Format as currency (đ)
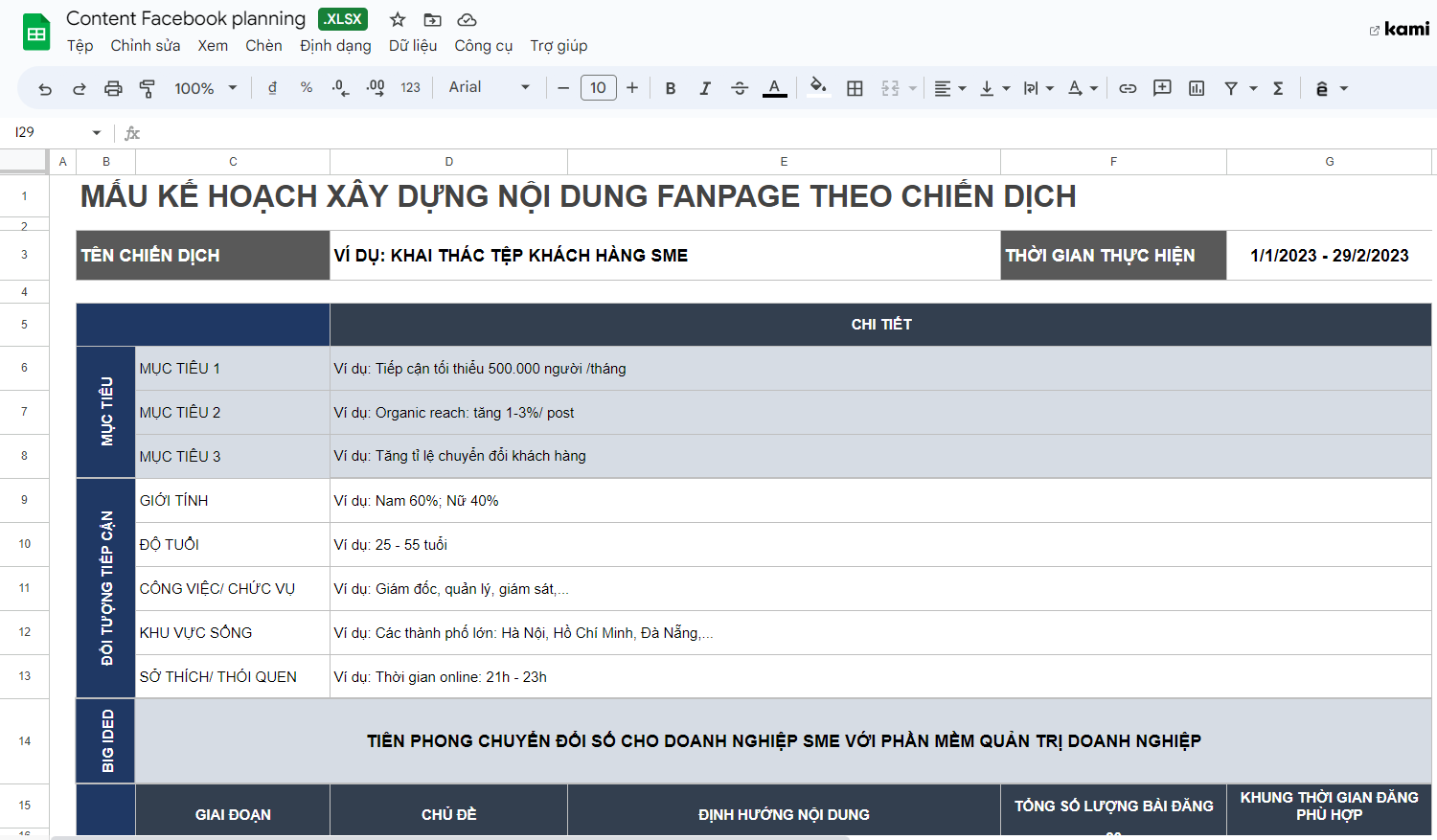 272,88
